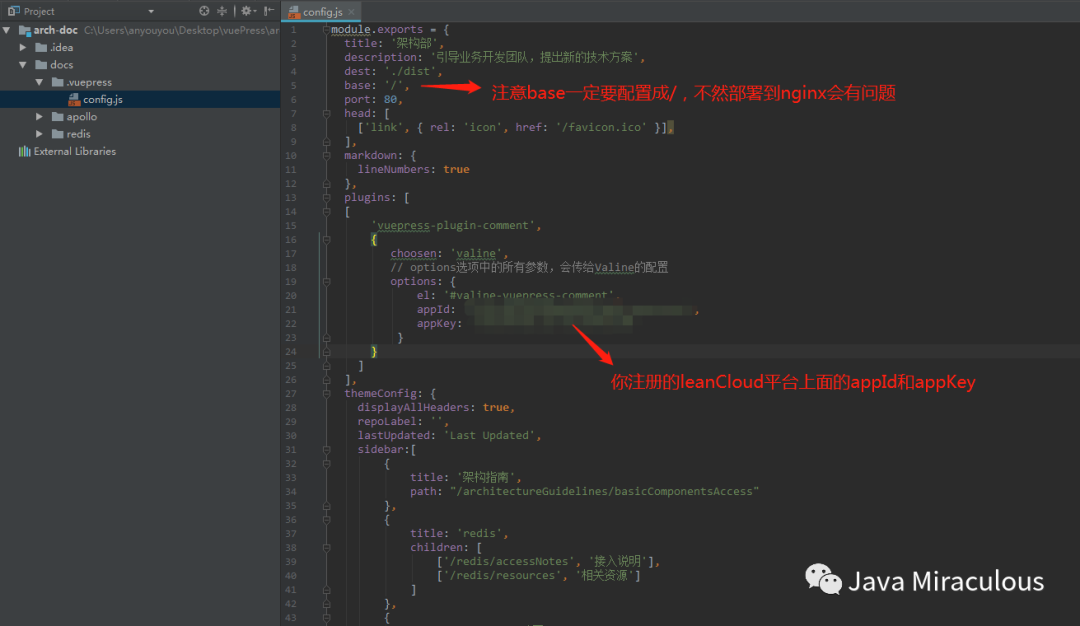1080x626 pixels.
Task: Click the 'lineNumbers' property text
Action: click(393, 169)
